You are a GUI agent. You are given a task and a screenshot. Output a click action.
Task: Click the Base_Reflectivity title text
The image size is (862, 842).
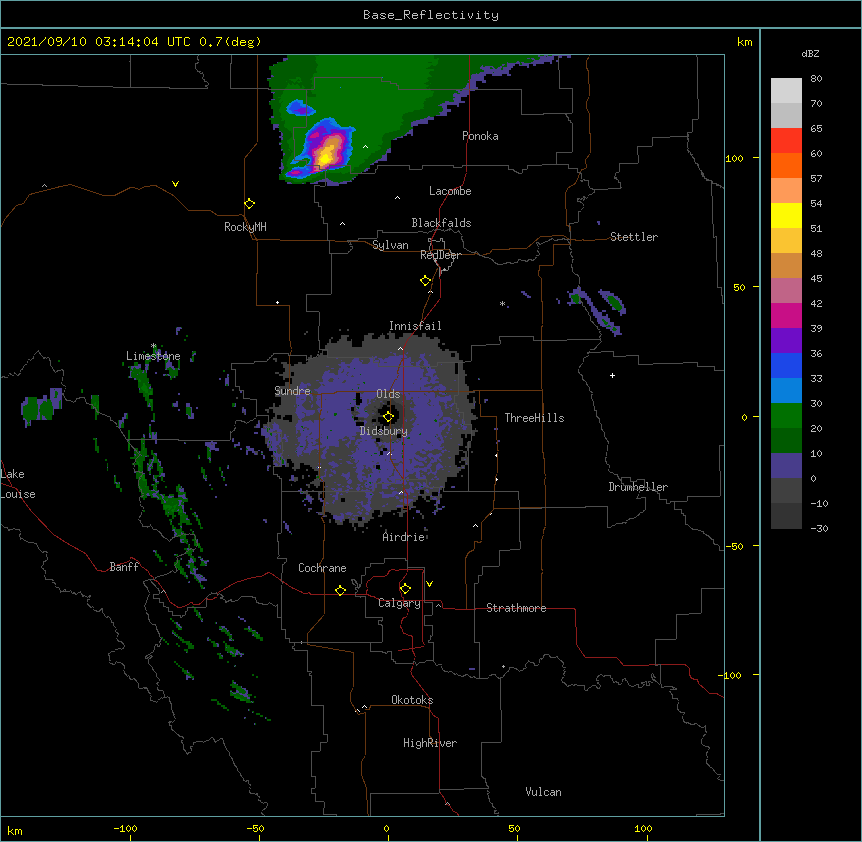(431, 15)
